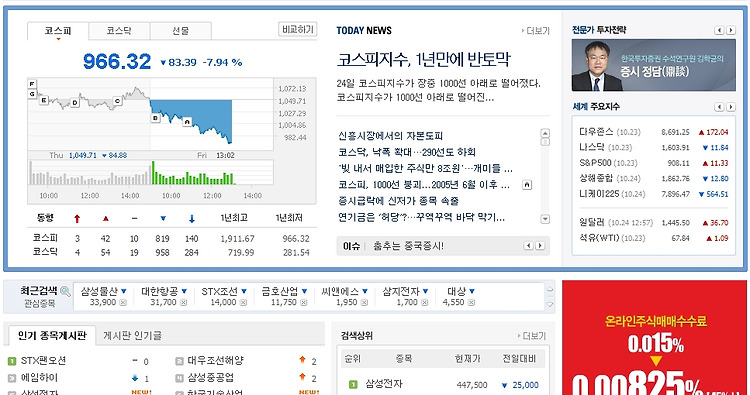This screenshot has width=750, height=395.
Task: Click chart news marker A on blue area
Action: [x=187, y=122]
